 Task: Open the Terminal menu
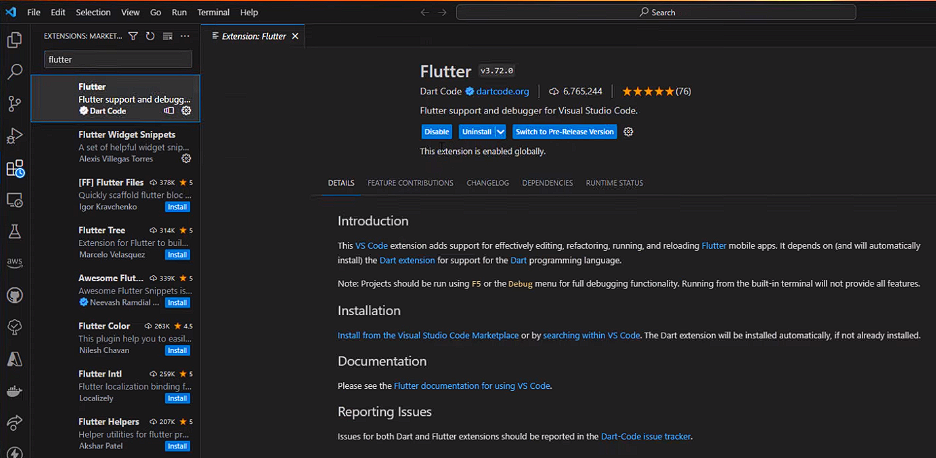(x=213, y=12)
